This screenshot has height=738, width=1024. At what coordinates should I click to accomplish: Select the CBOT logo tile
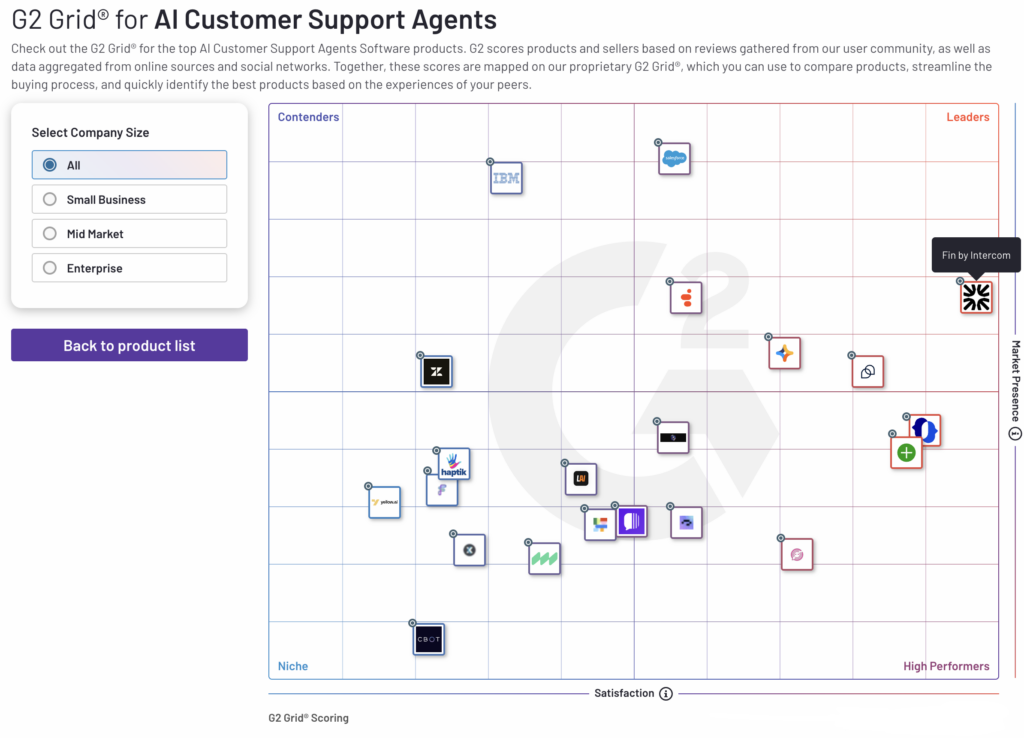pos(428,639)
